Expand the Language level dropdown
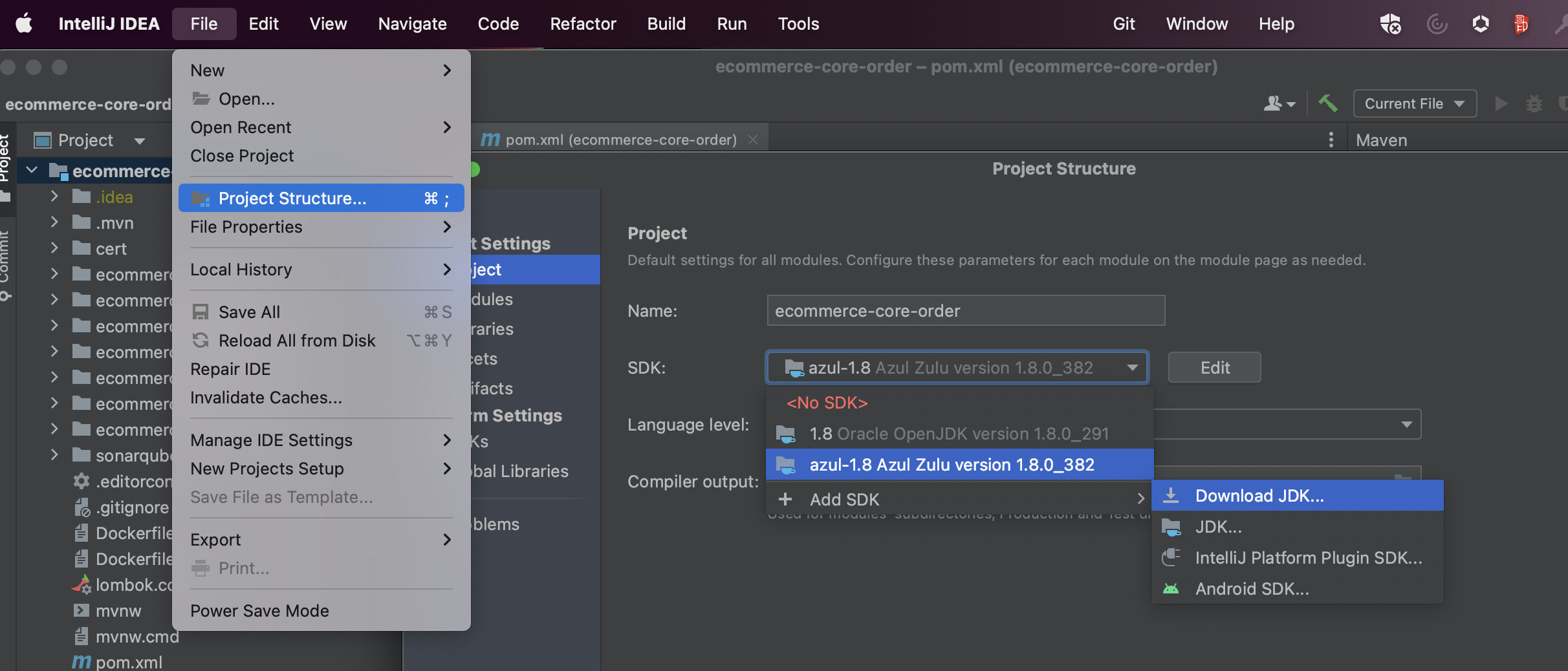 point(1406,425)
